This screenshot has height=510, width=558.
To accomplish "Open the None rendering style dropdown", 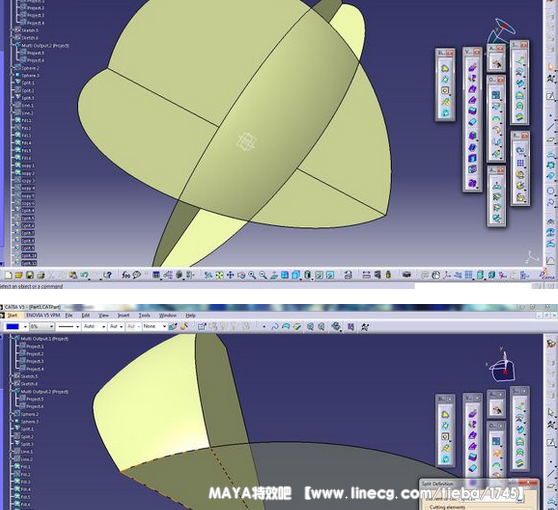I will pyautogui.click(x=155, y=326).
